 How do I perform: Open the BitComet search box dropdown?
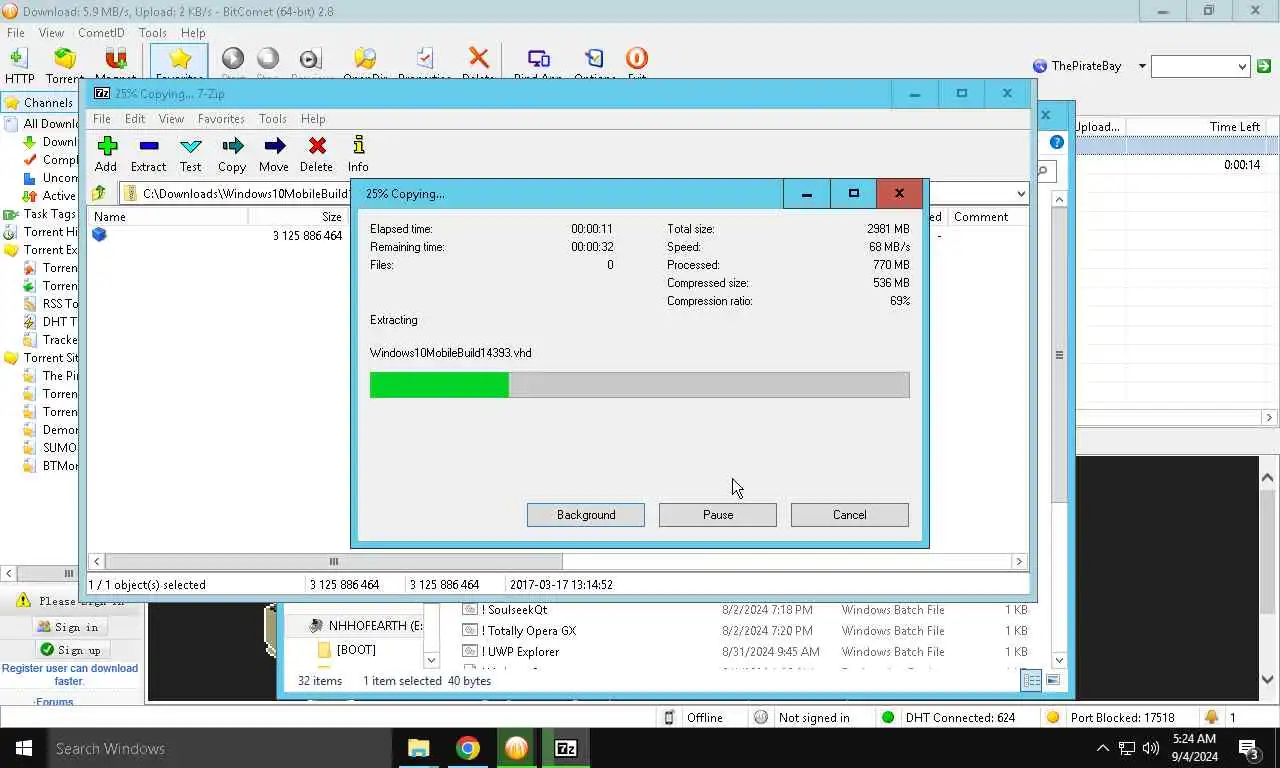(1243, 67)
